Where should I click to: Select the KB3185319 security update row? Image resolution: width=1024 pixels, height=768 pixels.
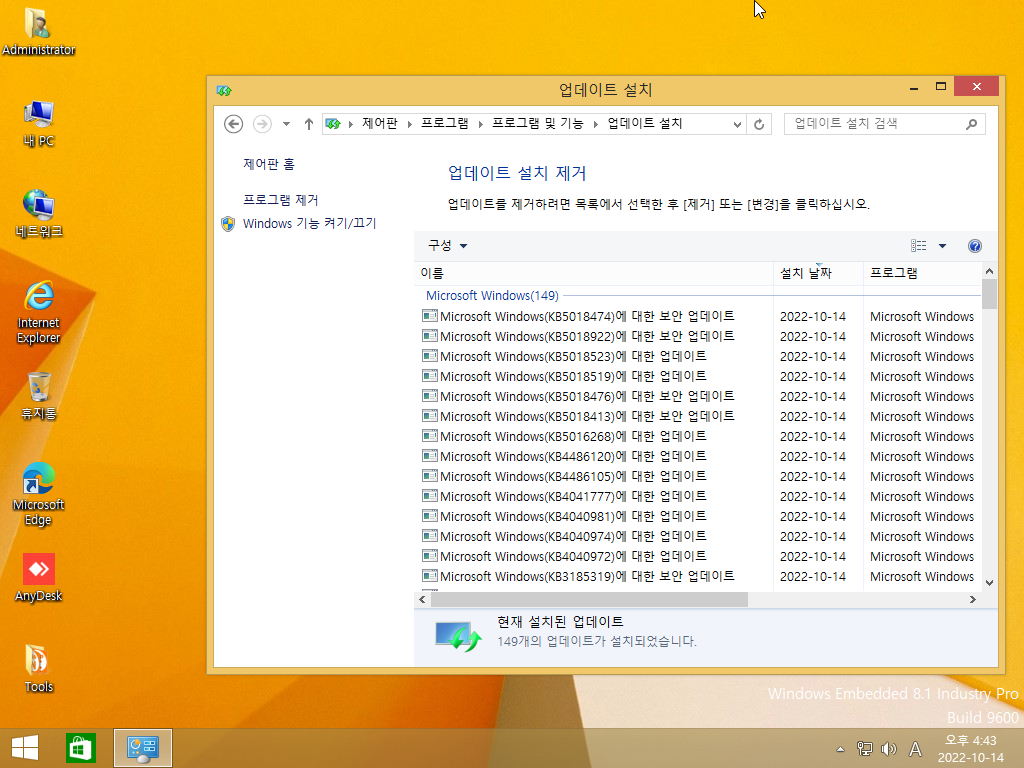click(x=697, y=577)
